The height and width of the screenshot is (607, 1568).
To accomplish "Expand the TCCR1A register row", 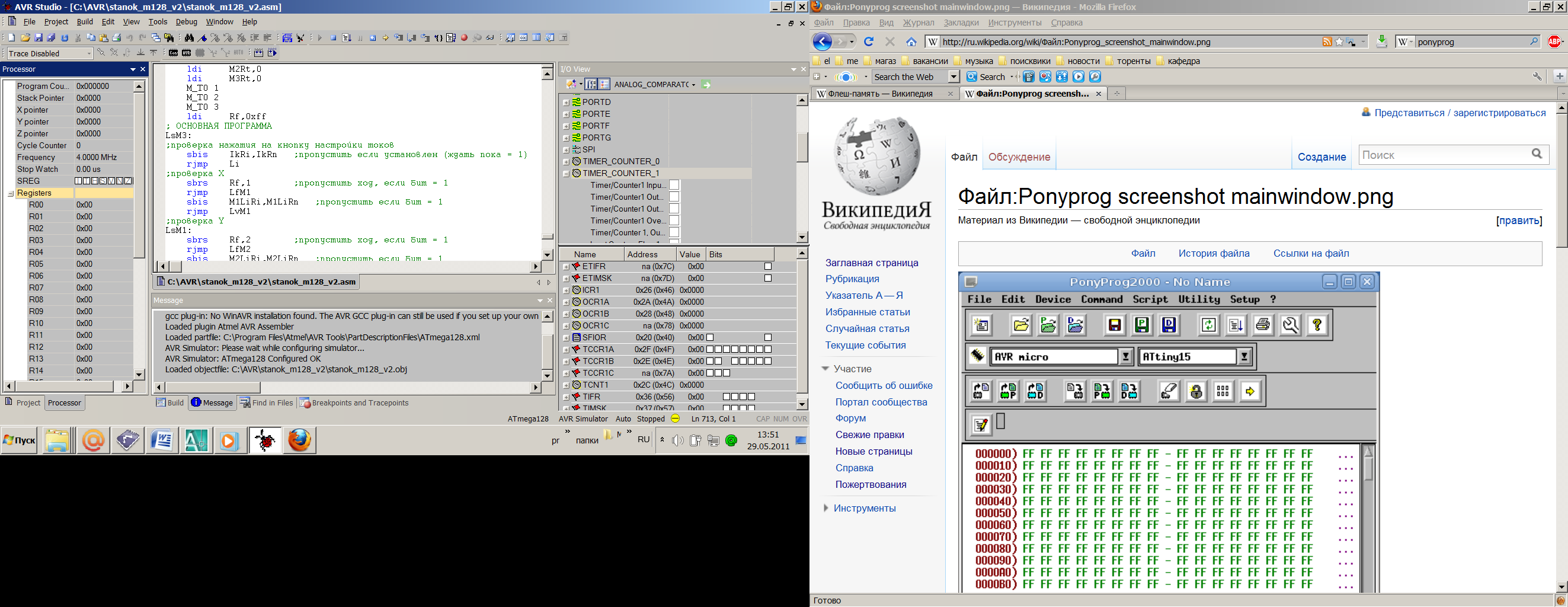I will click(566, 350).
